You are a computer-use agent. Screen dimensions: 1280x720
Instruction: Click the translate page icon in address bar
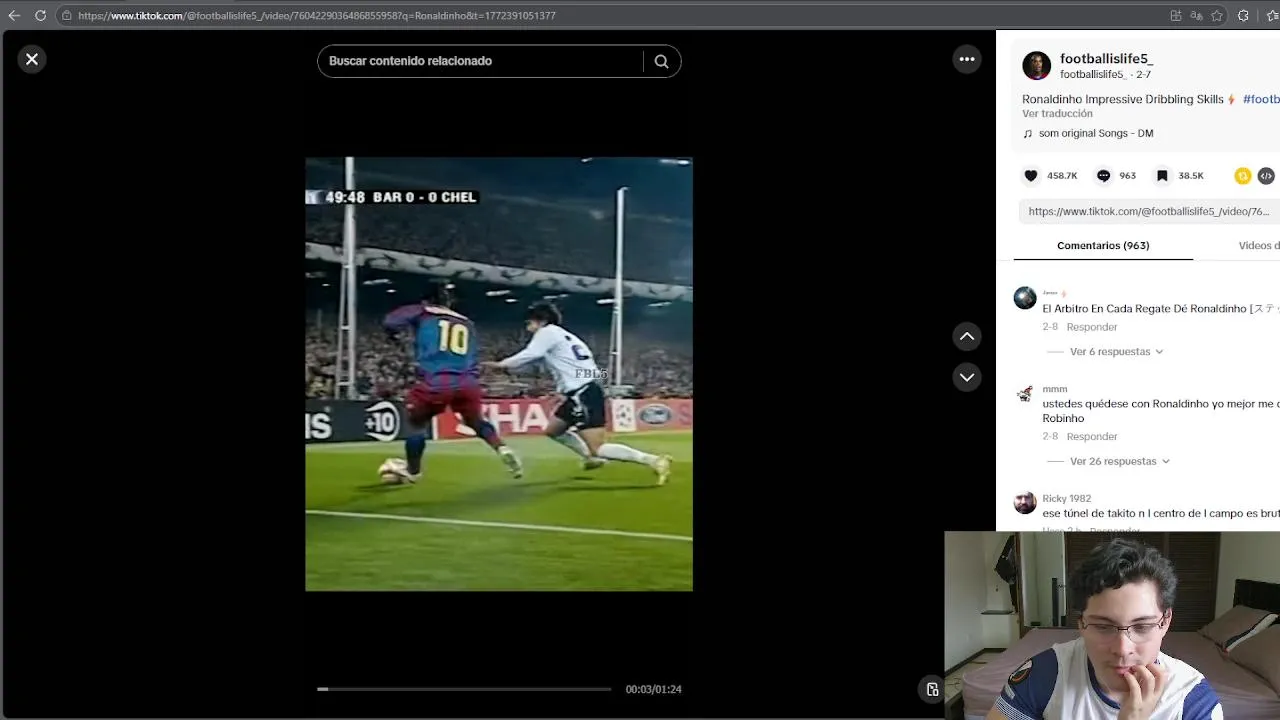pos(1197,15)
